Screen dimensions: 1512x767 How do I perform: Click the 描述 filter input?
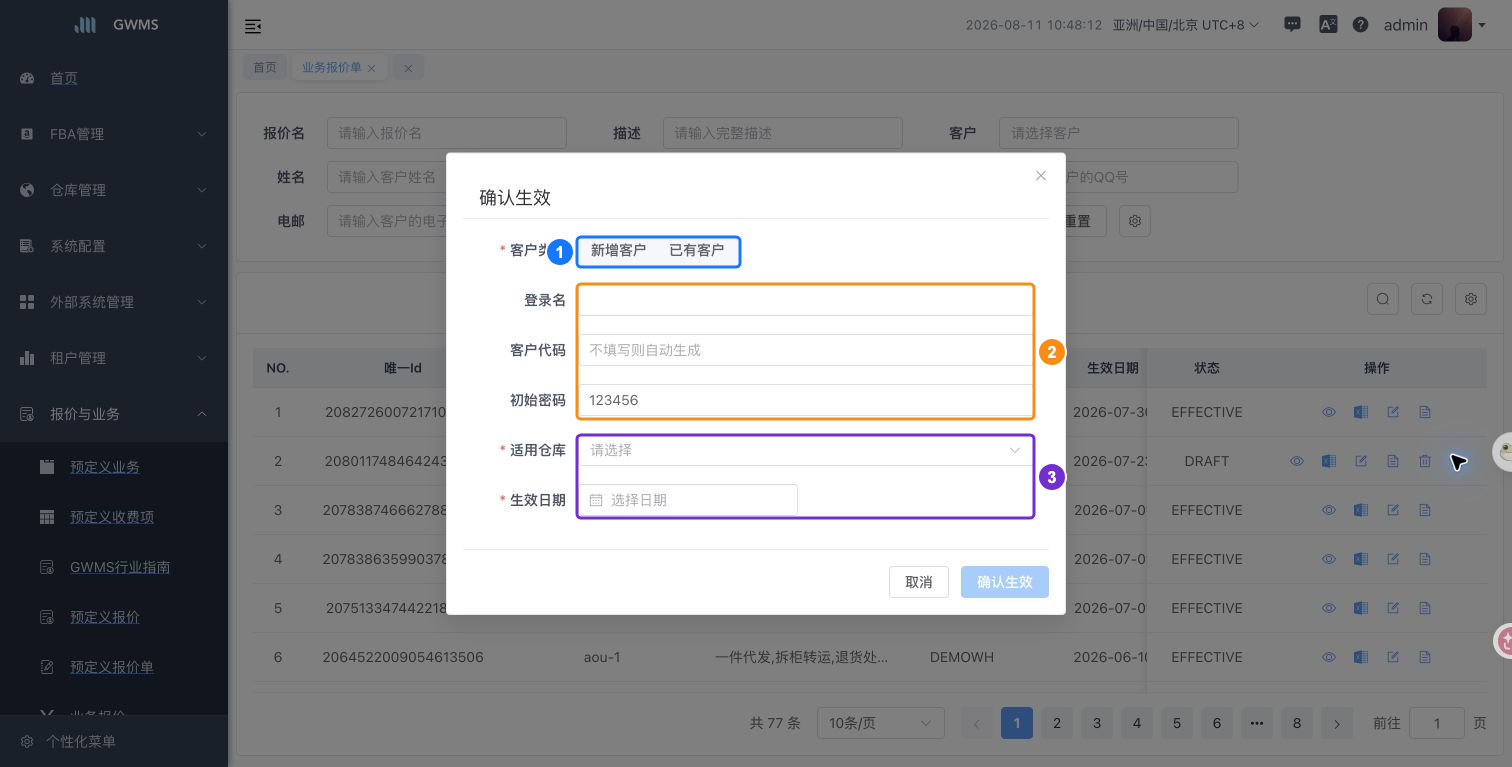click(783, 133)
